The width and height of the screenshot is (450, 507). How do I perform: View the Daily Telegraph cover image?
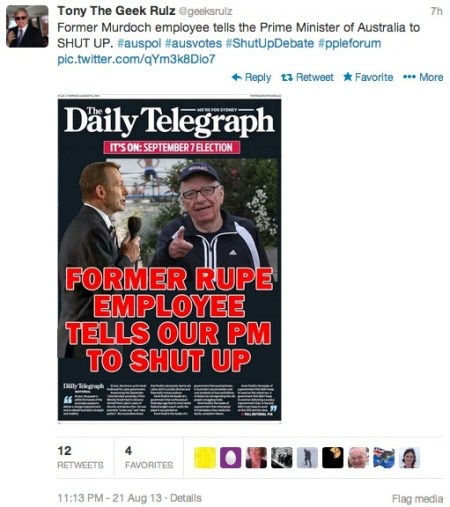[169, 259]
